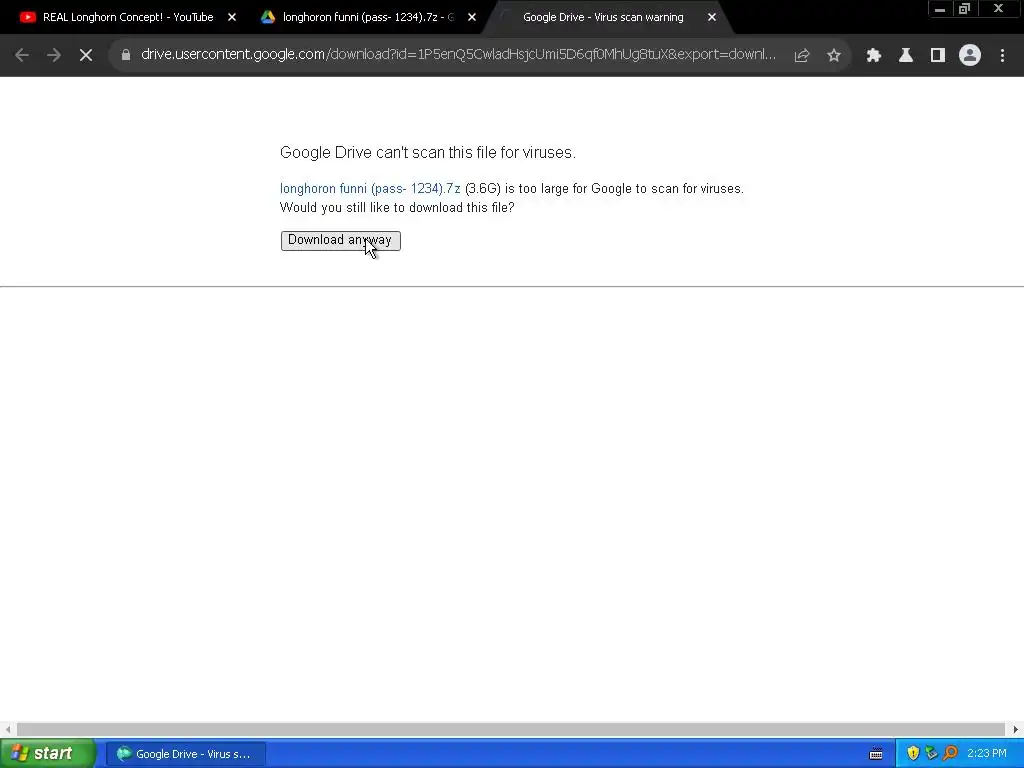Open the longhoron funni (pass- 1234).7z file link
The width and height of the screenshot is (1024, 768).
[x=370, y=189]
